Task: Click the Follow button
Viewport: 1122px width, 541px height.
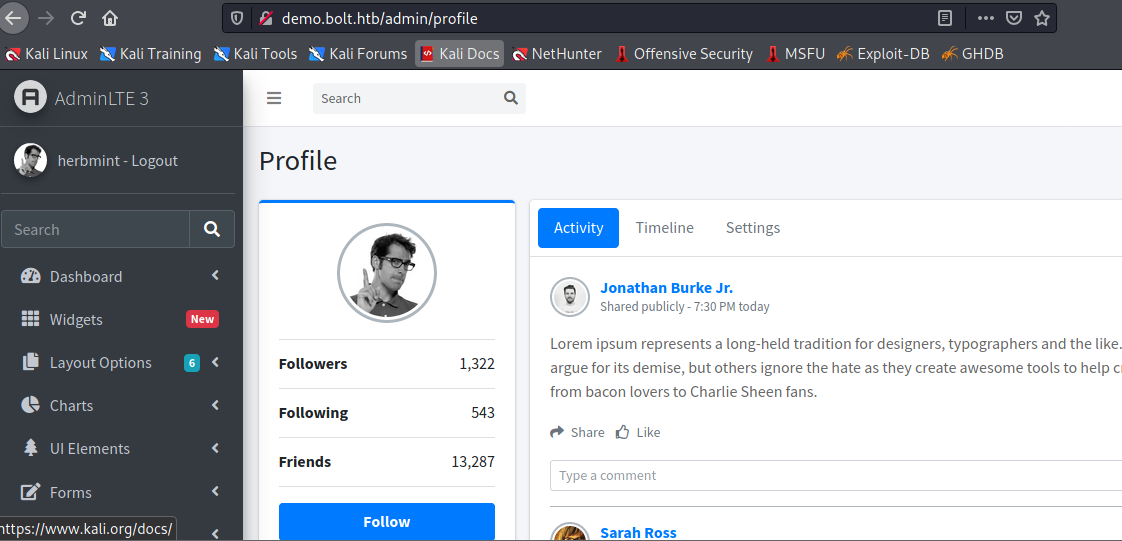Action: pyautogui.click(x=387, y=522)
